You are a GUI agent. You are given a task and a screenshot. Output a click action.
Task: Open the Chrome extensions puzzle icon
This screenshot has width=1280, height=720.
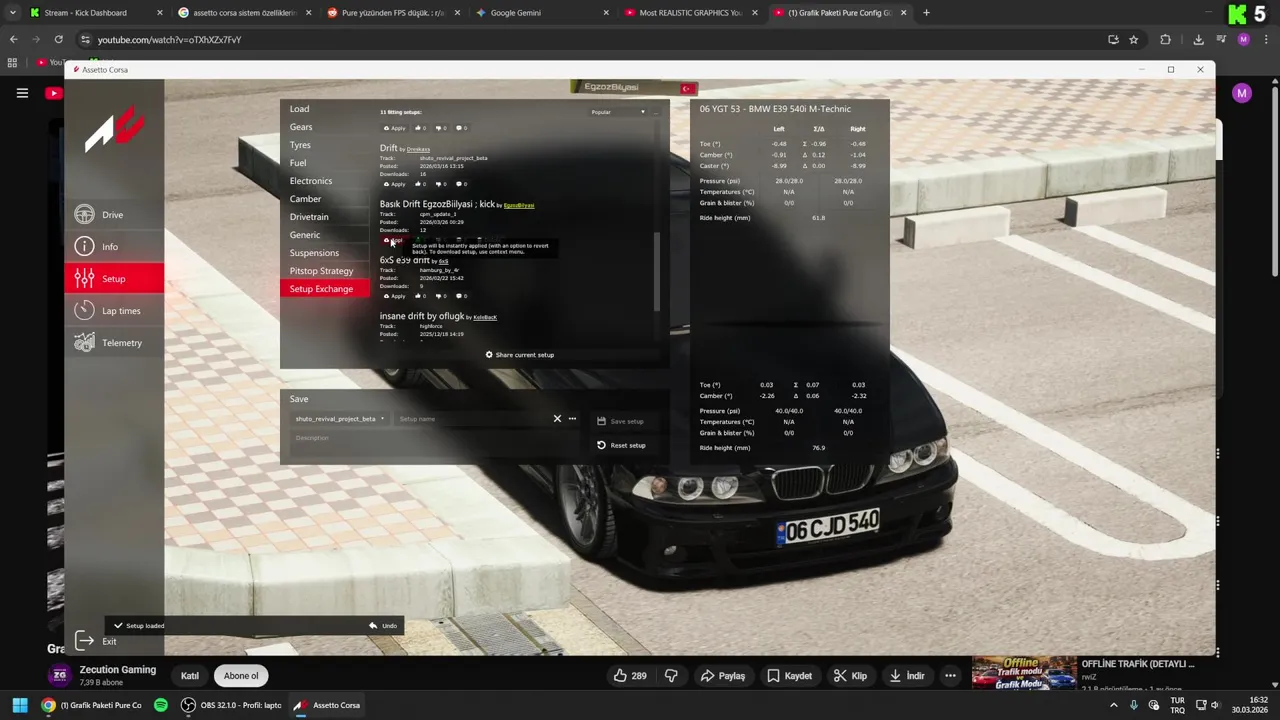tap(1165, 39)
